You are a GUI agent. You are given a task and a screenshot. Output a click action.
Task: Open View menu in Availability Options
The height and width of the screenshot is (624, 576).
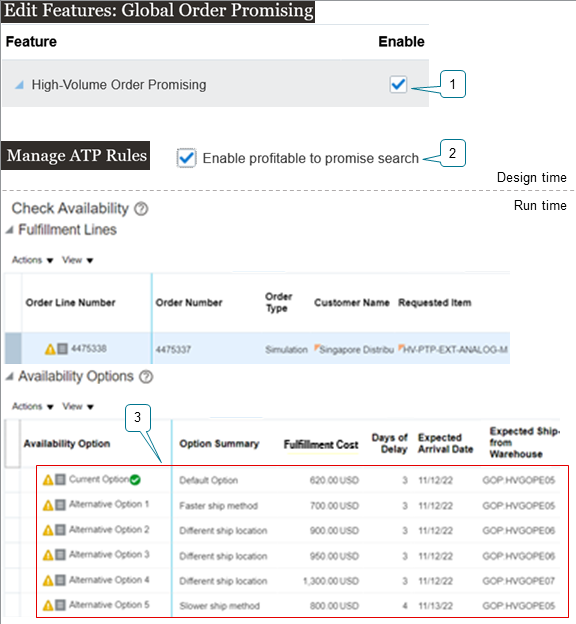point(78,407)
